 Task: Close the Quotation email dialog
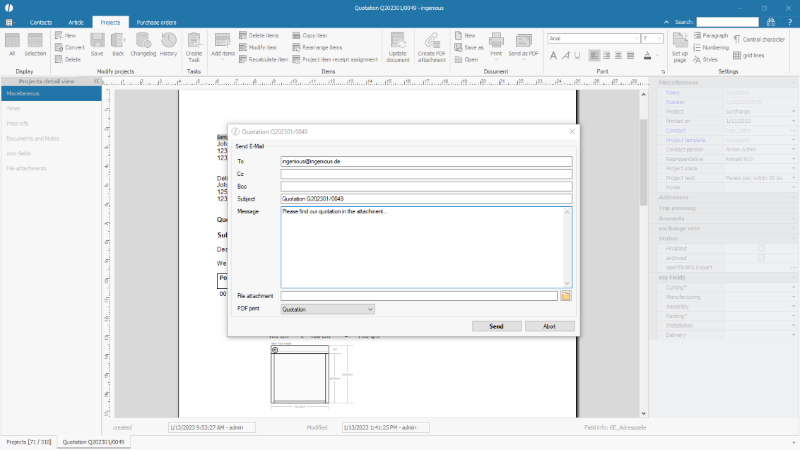click(572, 132)
